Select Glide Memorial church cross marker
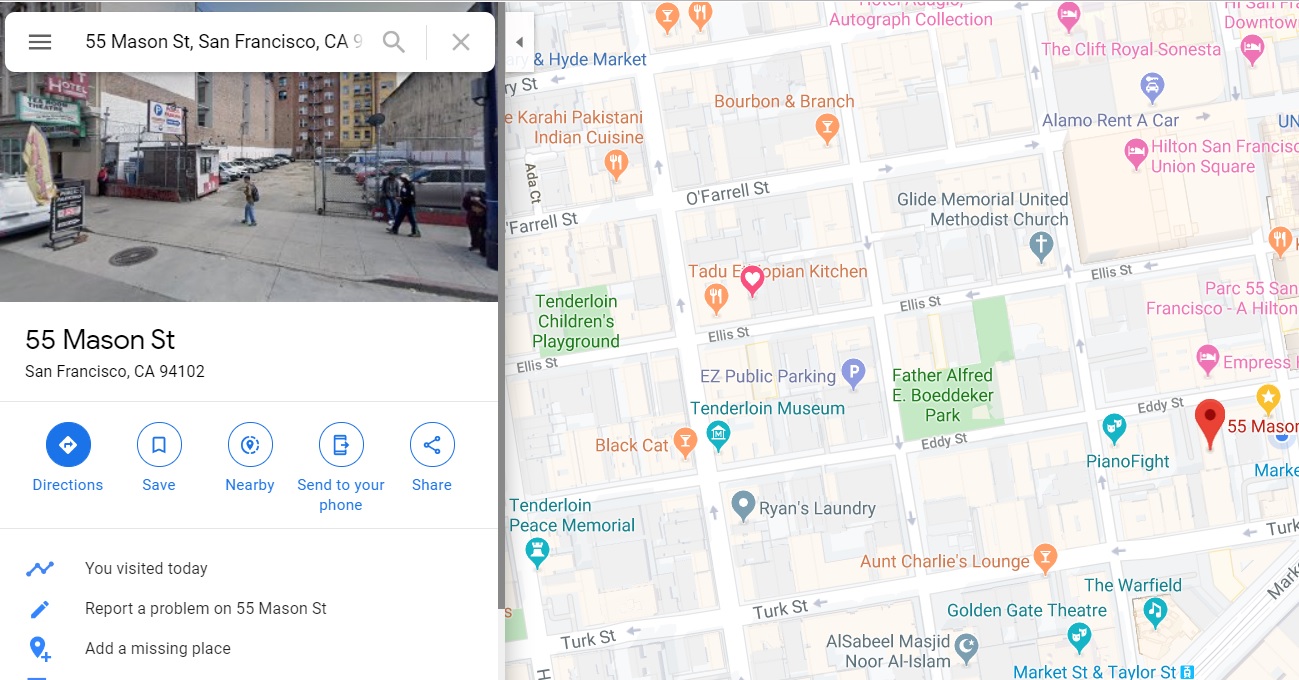Screen dimensions: 1299x680 pyautogui.click(x=1041, y=246)
